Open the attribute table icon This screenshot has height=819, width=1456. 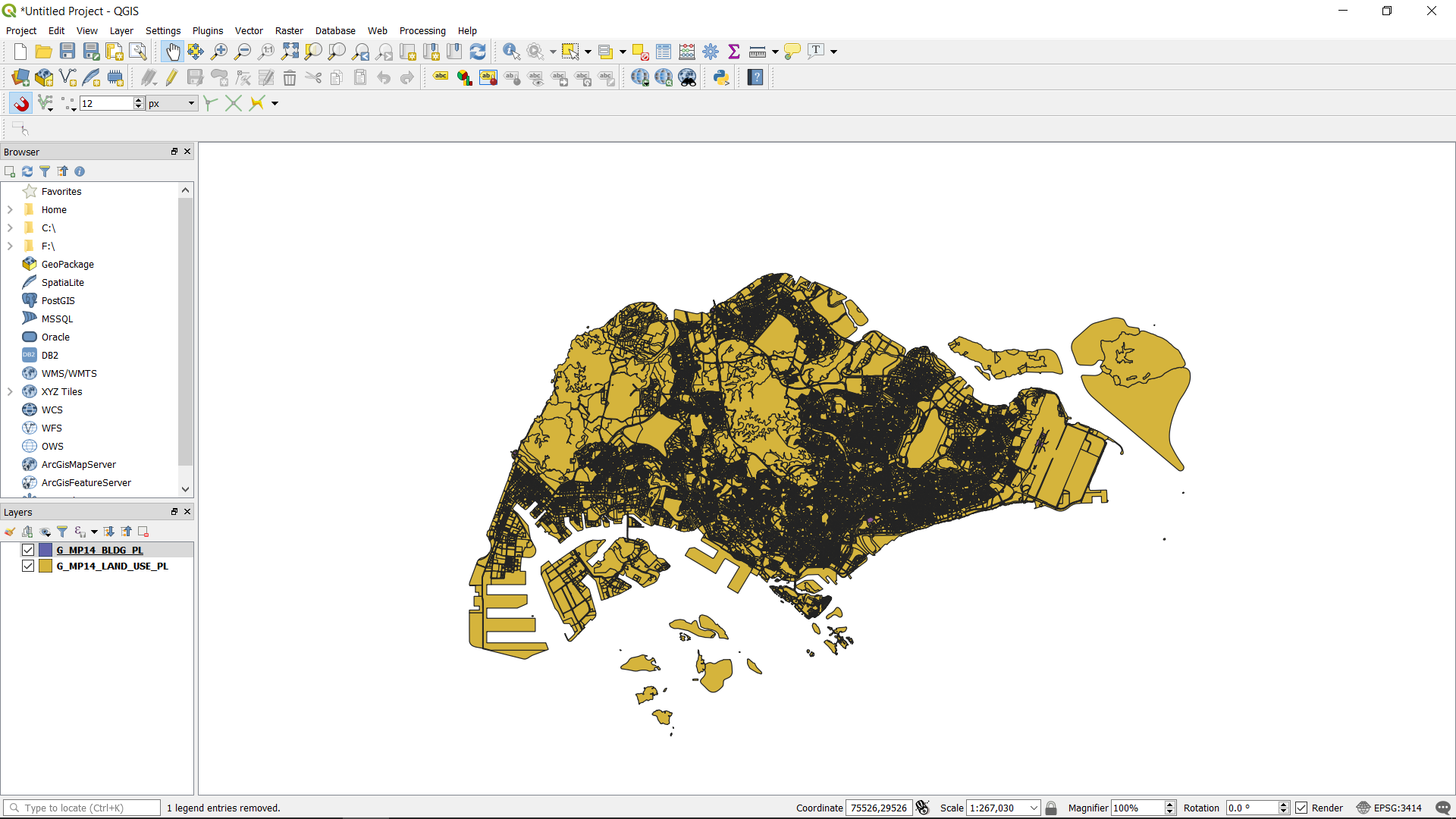664,52
